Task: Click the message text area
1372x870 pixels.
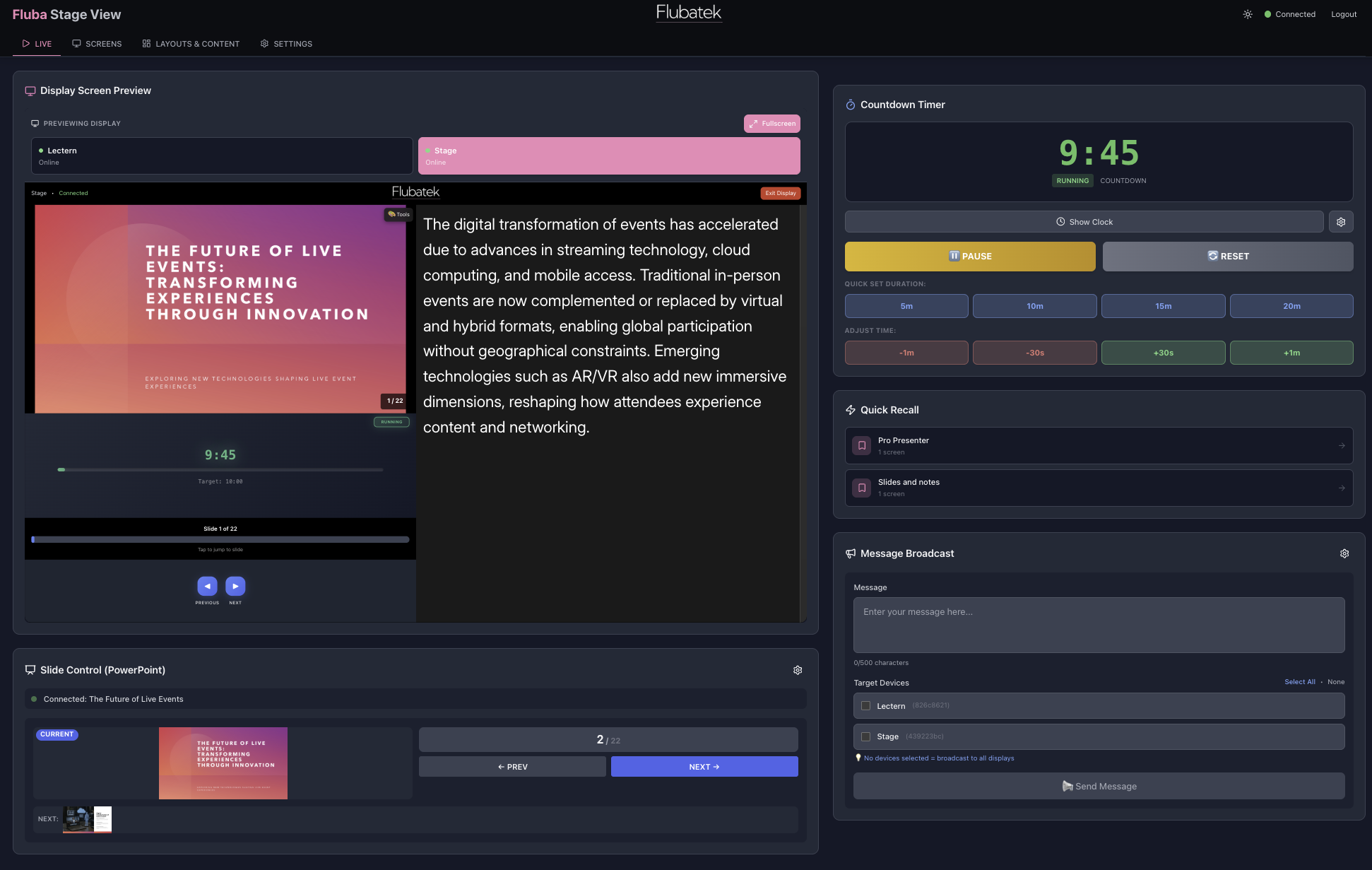Action: (x=1099, y=625)
